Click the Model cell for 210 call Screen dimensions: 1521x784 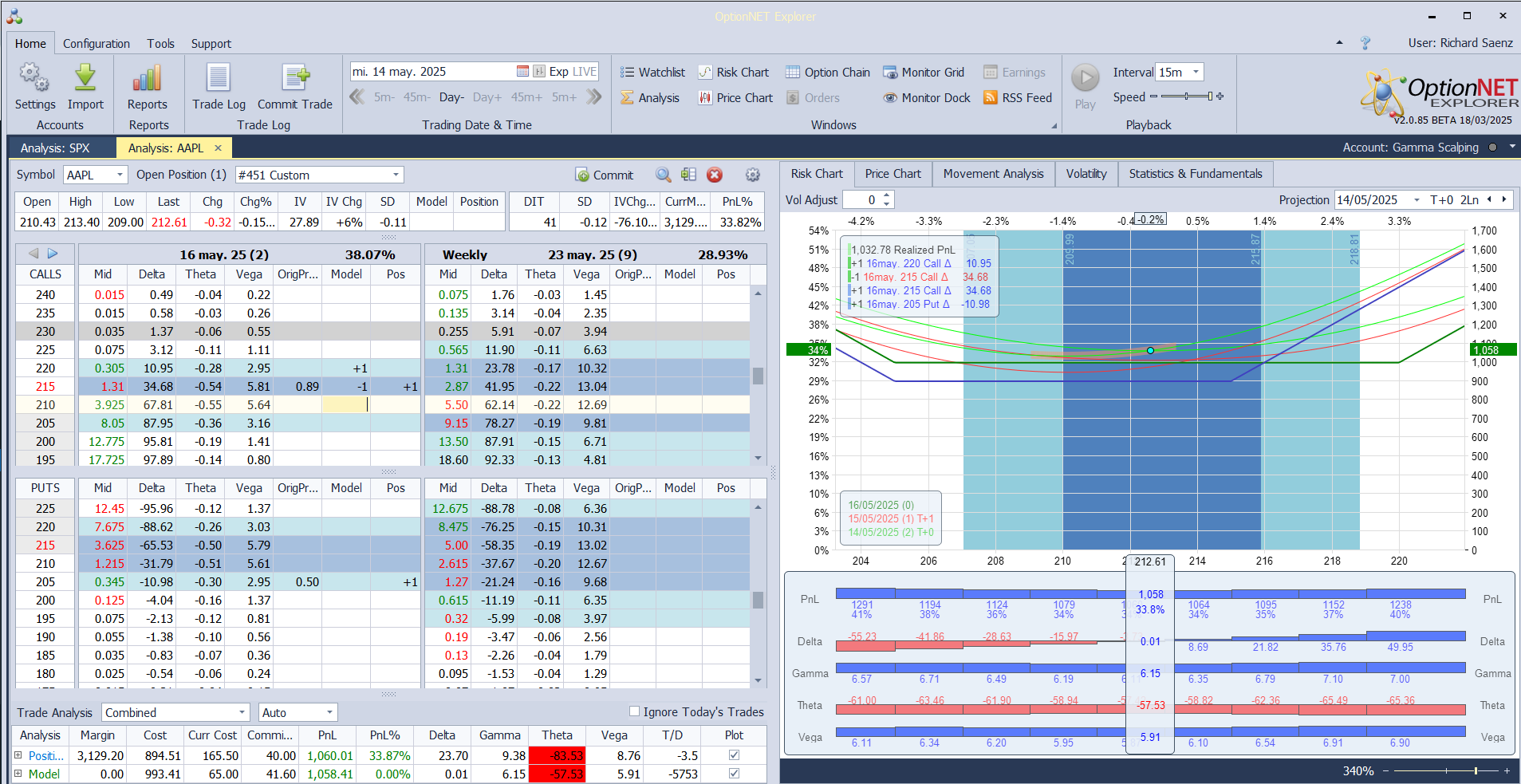(346, 405)
